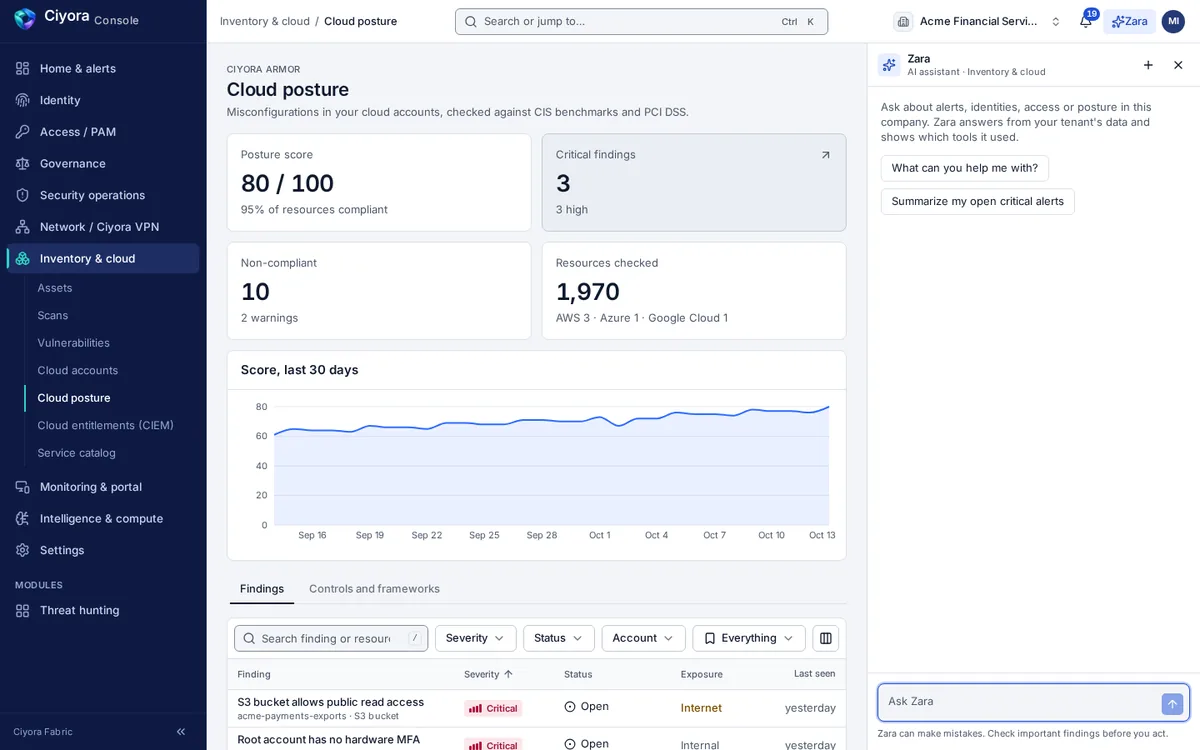This screenshot has width=1200, height=750.
Task: Open Root account has no hardware MFA finding
Action: (328, 740)
